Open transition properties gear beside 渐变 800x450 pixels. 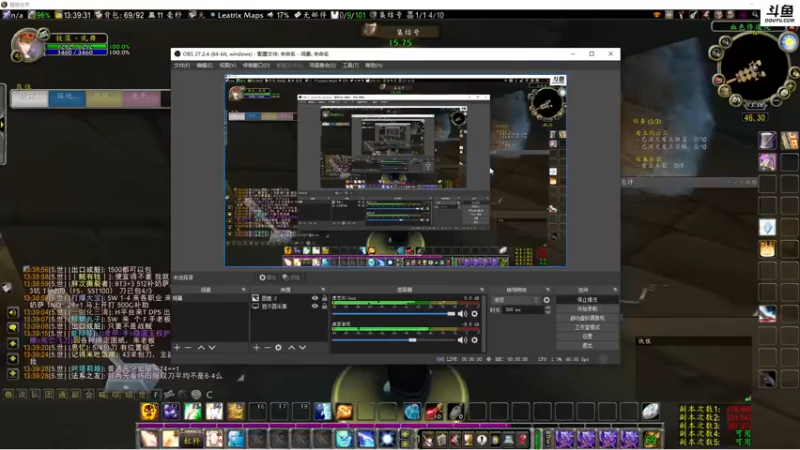pos(546,300)
